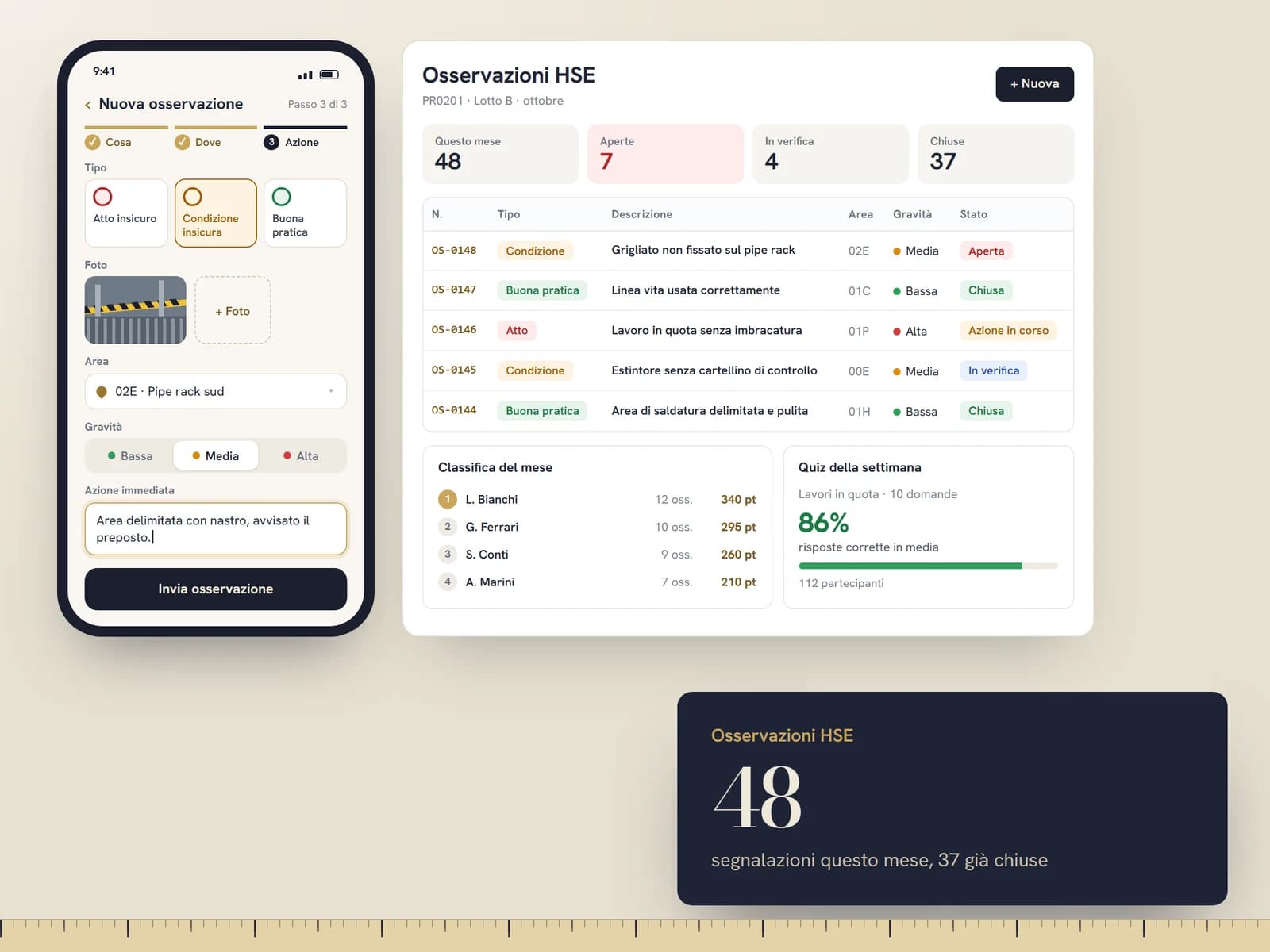Sort by the Stato column header

973,214
